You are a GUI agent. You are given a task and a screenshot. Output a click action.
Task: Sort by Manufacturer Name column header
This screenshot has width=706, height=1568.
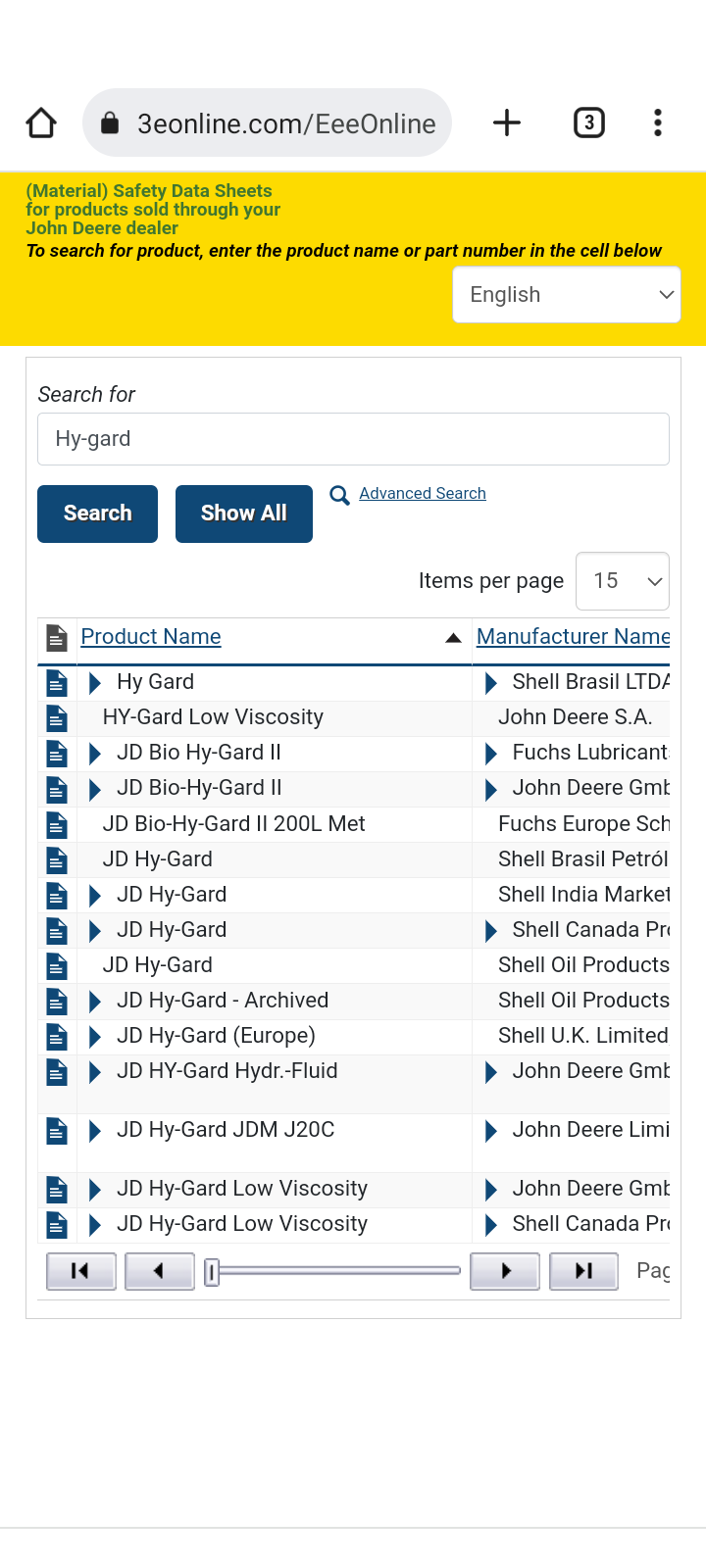(x=574, y=636)
